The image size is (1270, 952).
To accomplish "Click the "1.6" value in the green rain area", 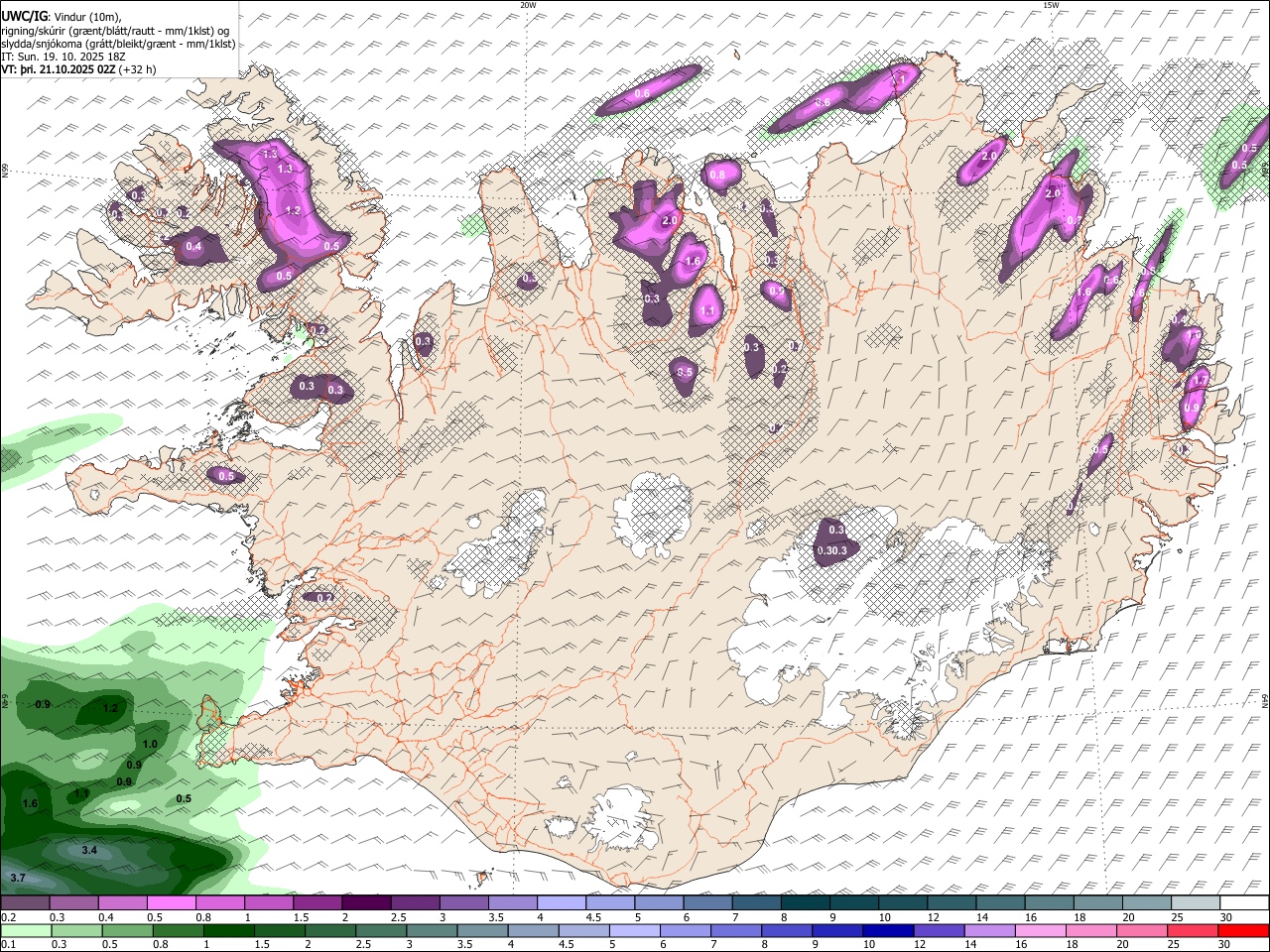I will point(30,803).
